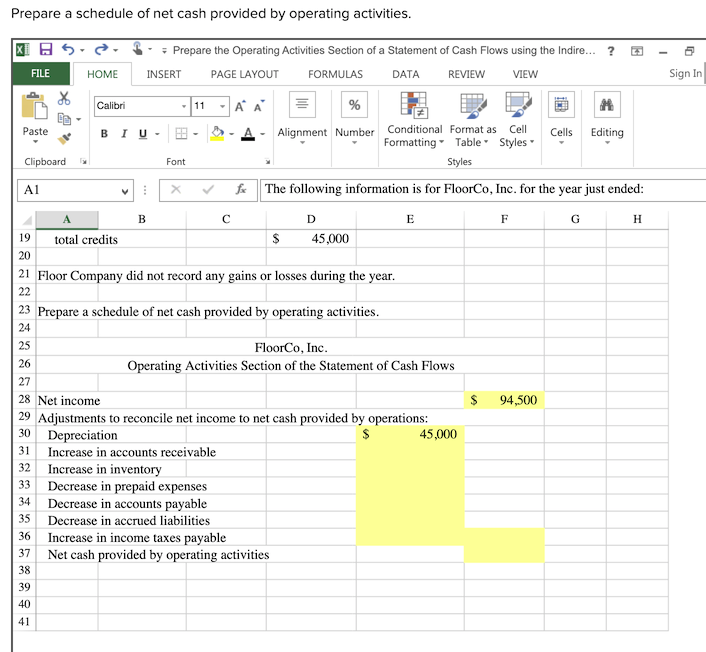
Task: Click the Touch mode hand icon
Action: (137, 48)
